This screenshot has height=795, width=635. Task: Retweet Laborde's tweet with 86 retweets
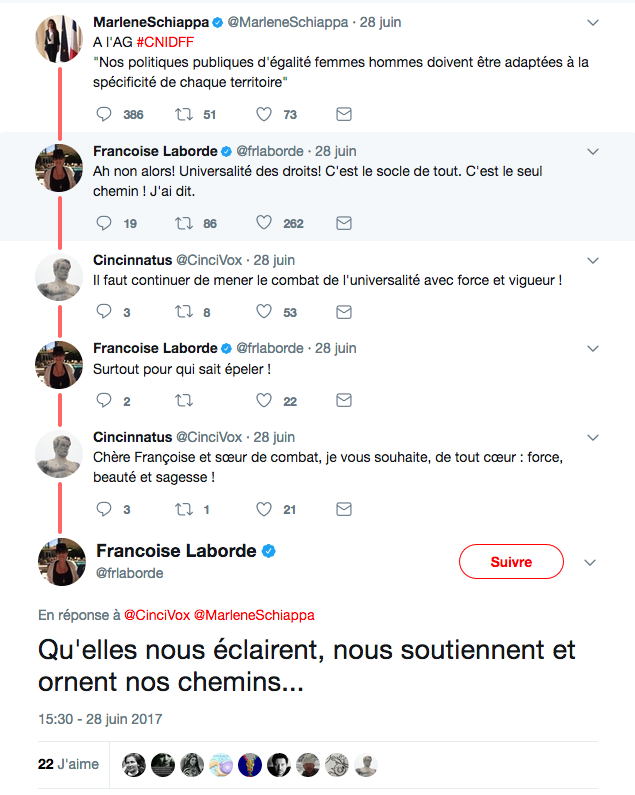point(184,222)
